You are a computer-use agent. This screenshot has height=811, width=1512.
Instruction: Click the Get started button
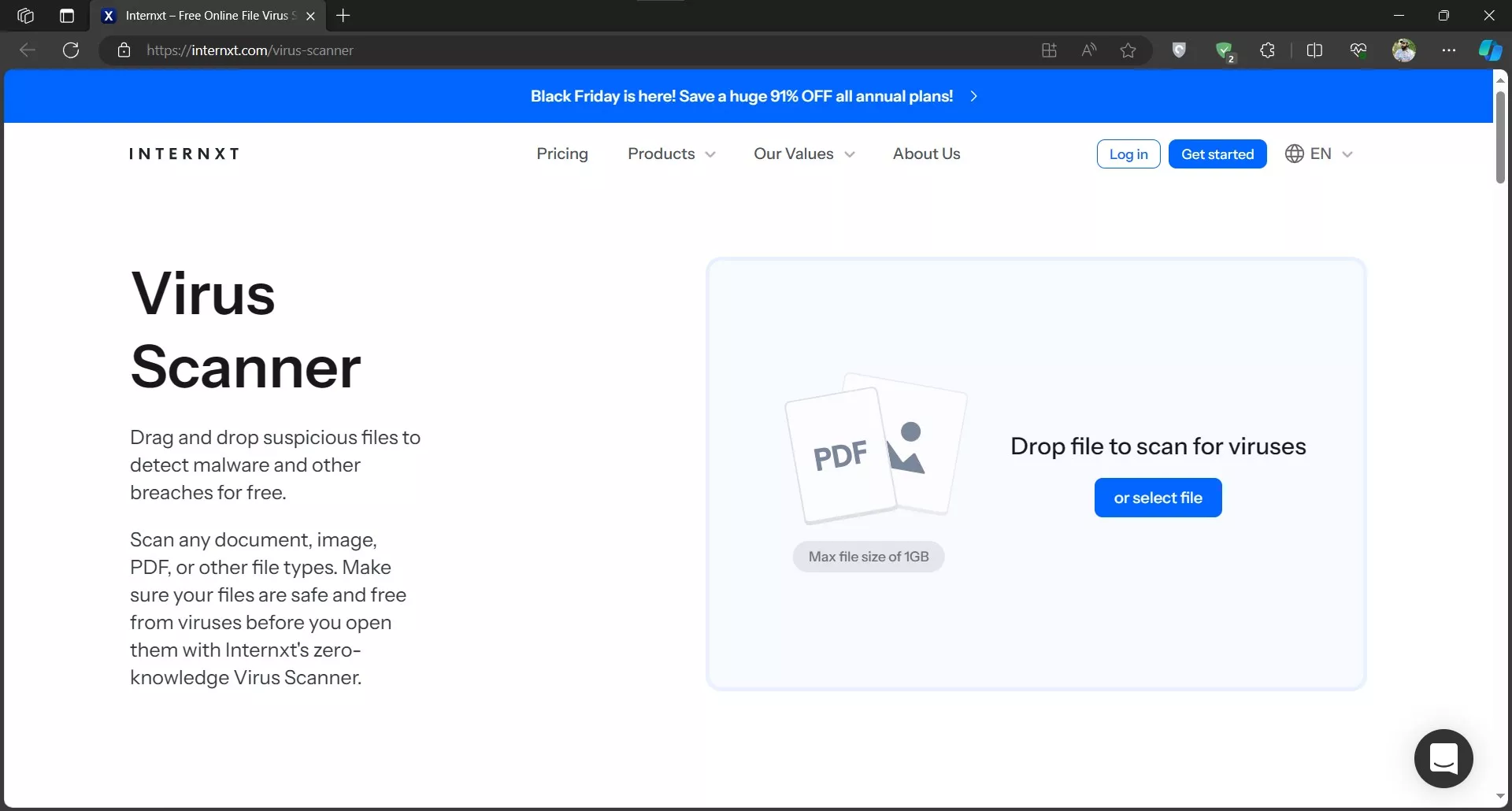tap(1217, 154)
